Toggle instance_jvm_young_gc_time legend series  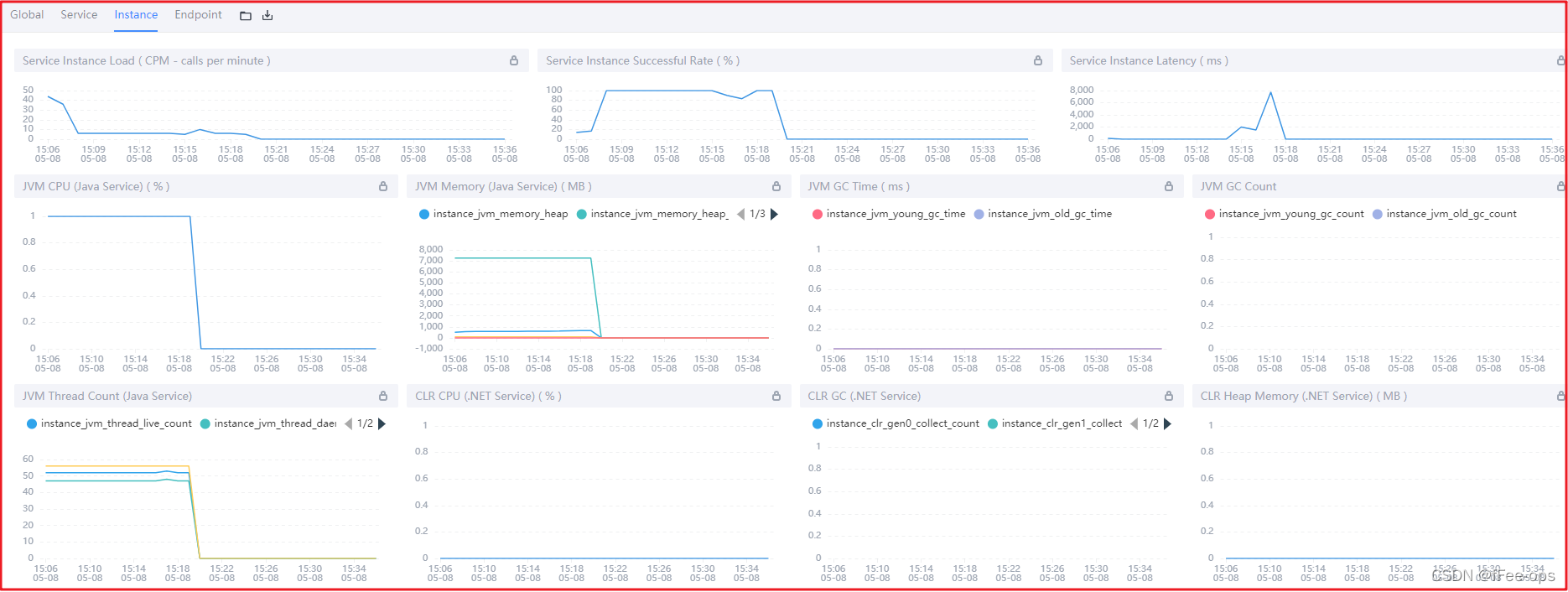tap(889, 214)
